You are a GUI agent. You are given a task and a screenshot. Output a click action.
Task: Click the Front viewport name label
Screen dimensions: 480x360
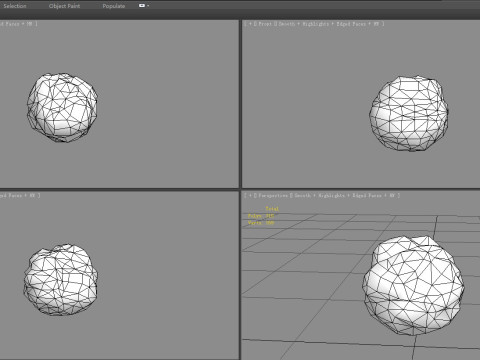click(x=265, y=24)
